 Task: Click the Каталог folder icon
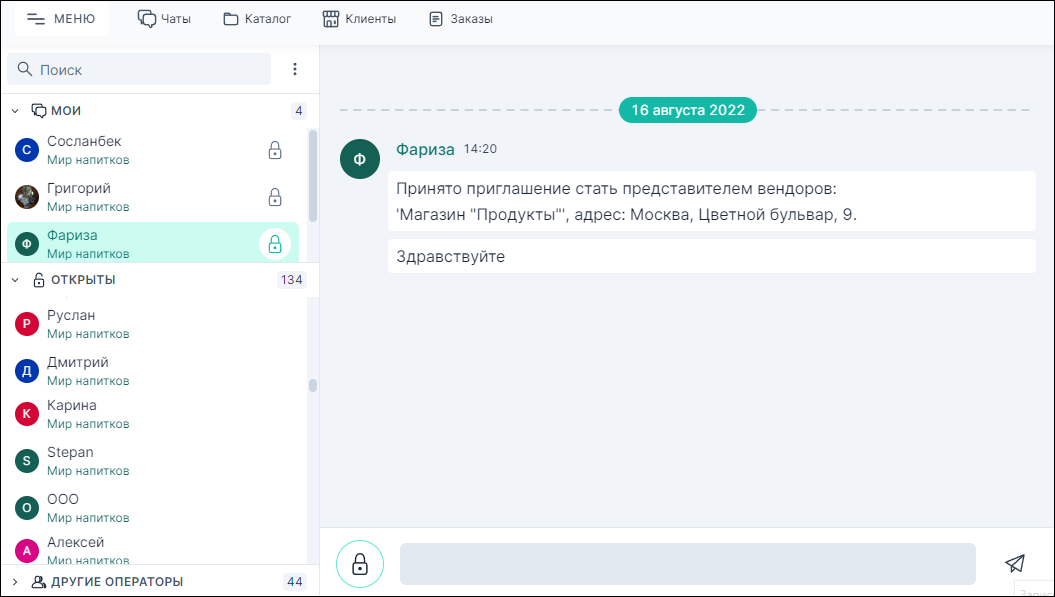pyautogui.click(x=231, y=17)
